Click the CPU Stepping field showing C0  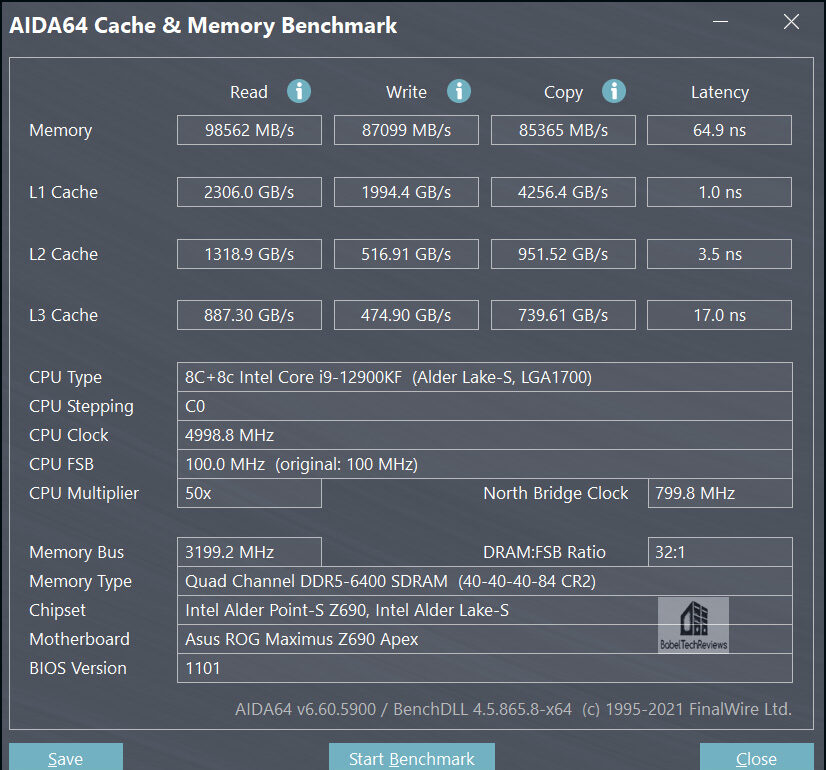coord(485,406)
